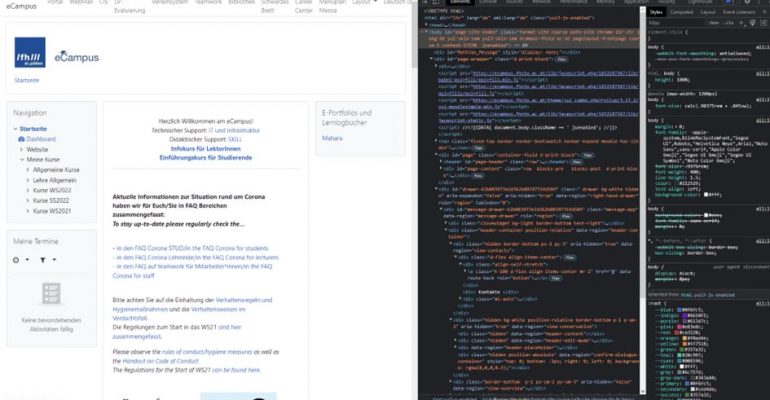Click the eCampus brand text in top bar
The width and height of the screenshot is (770, 400).
[21, 6]
